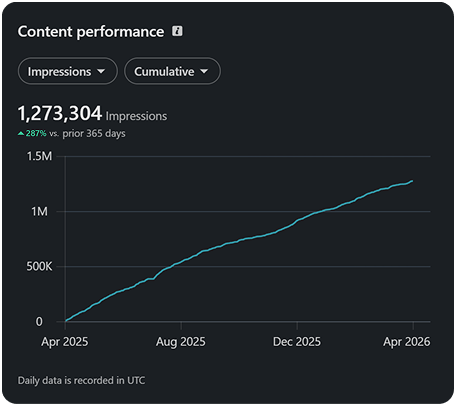Open the Cumulative view dropdown
The height and width of the screenshot is (406, 456).
tap(172, 71)
